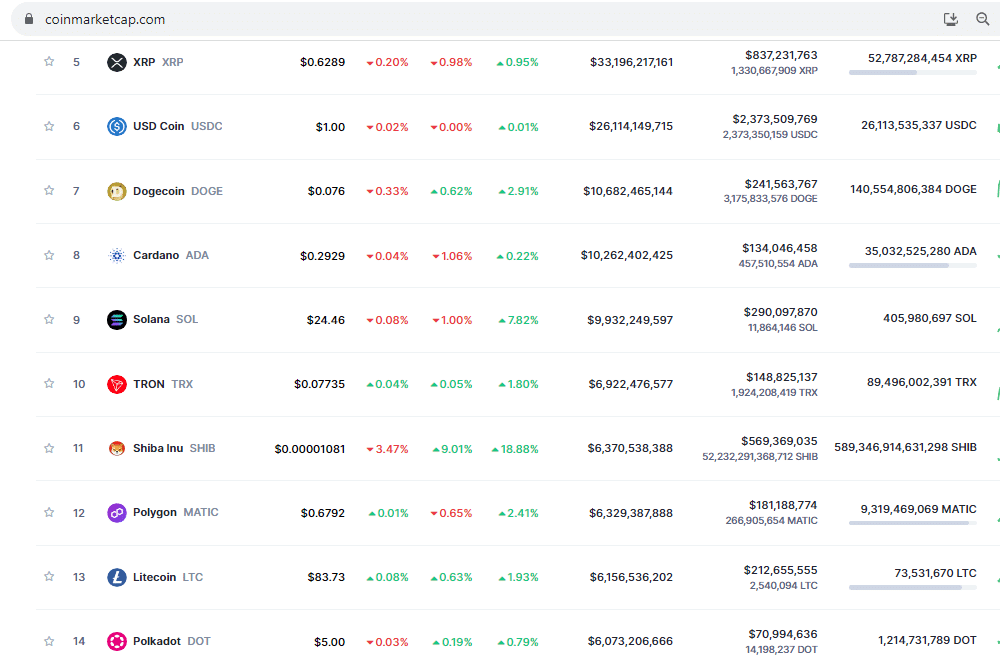
Task: Toggle the watchlist star for Dogecoin
Action: point(49,191)
